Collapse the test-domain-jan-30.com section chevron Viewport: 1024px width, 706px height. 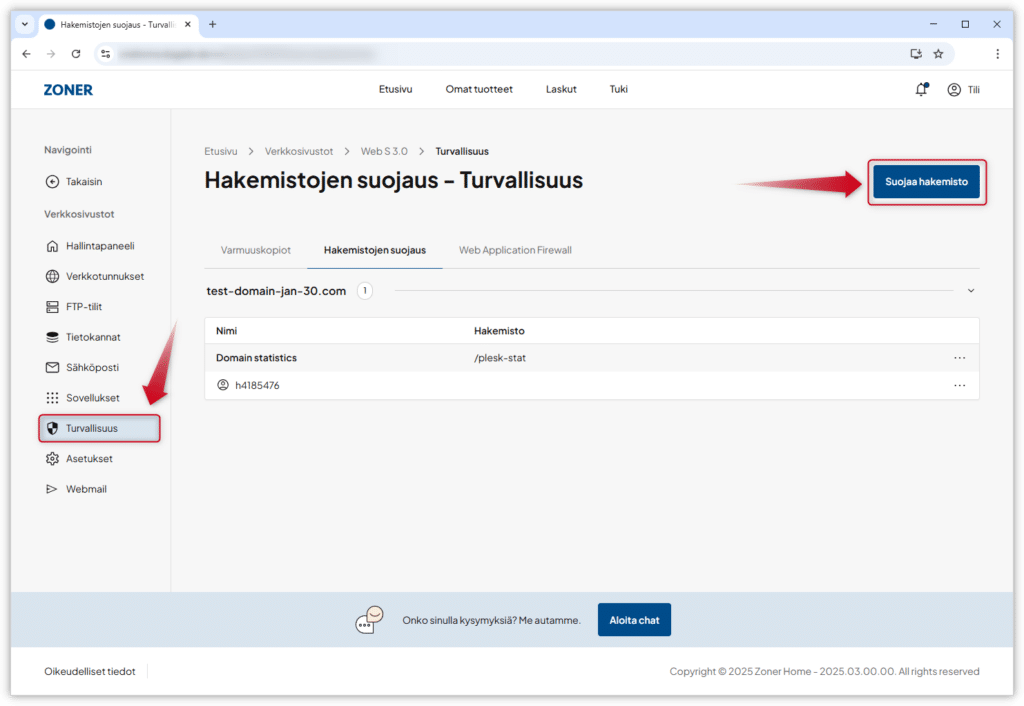point(970,291)
